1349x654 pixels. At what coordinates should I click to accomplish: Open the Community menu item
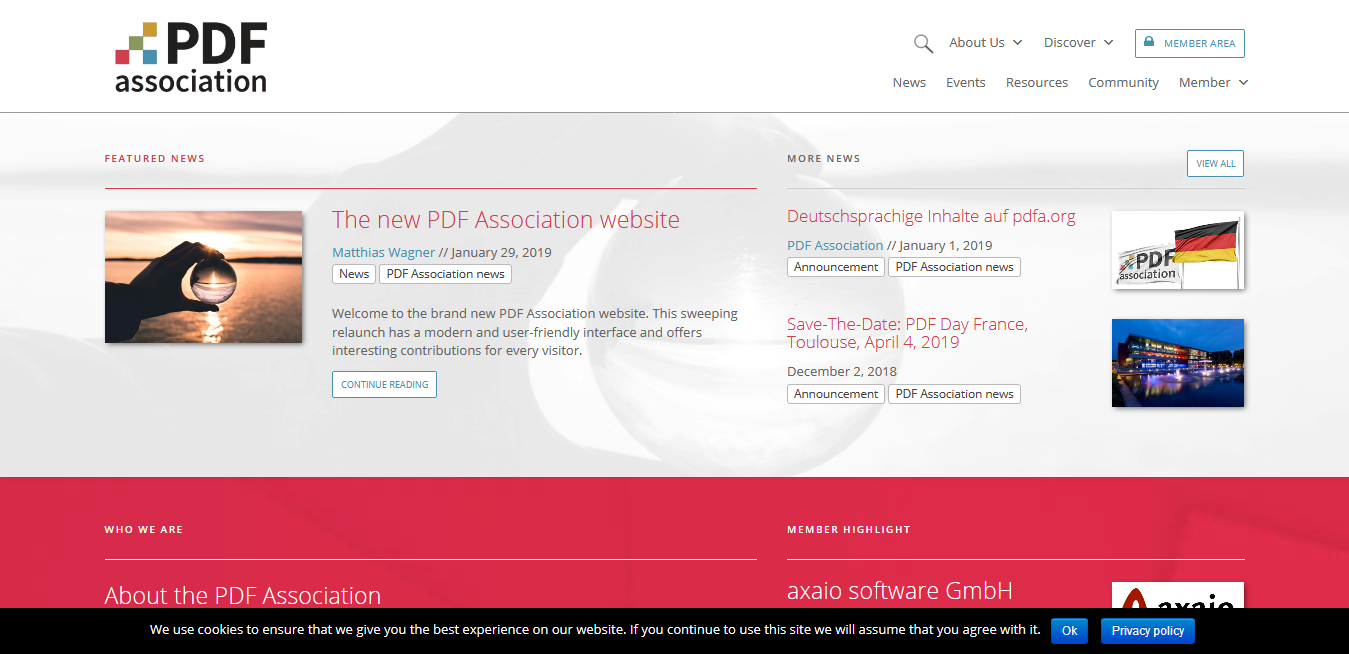point(1124,83)
